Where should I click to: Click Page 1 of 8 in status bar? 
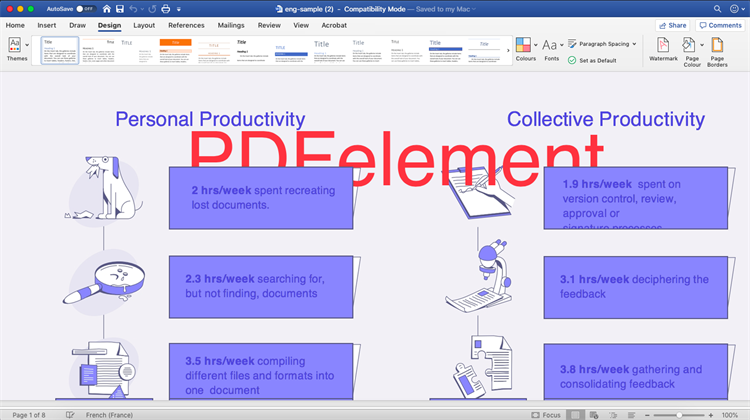29,415
